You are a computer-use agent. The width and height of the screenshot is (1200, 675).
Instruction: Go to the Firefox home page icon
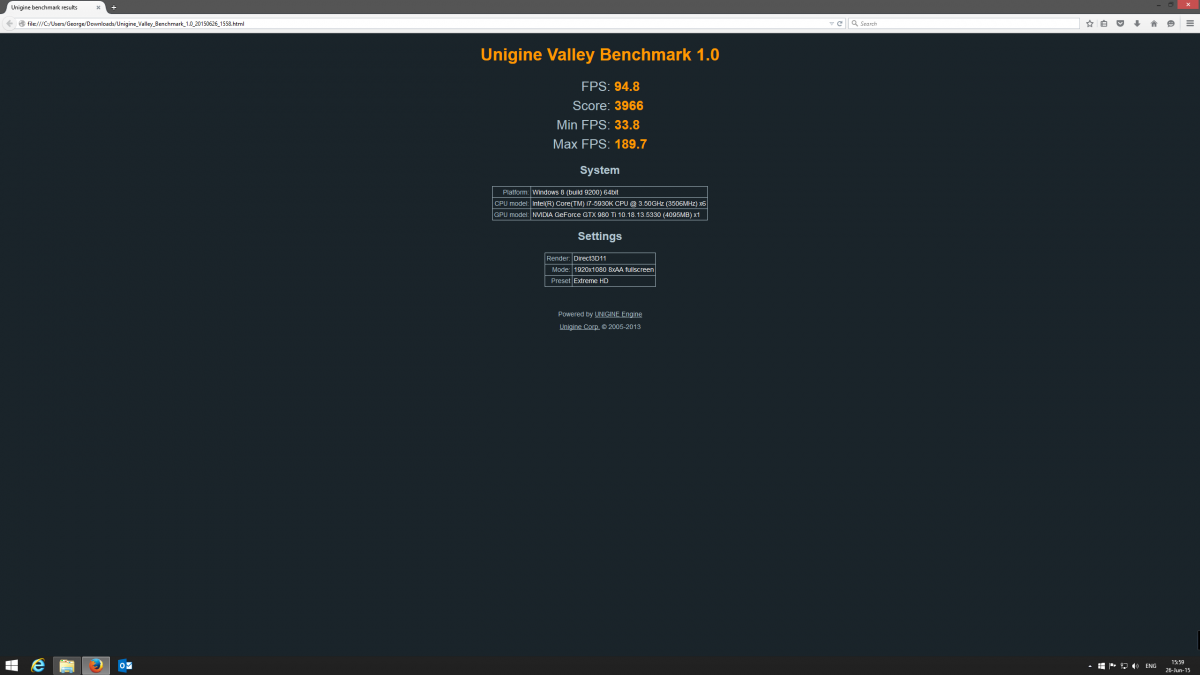1154,23
